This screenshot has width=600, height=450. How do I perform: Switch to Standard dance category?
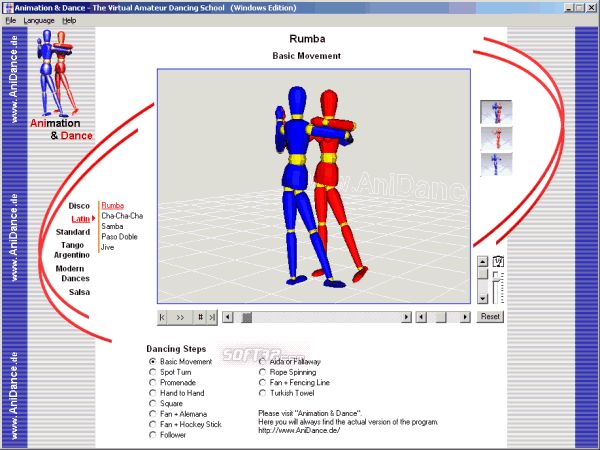pos(73,232)
